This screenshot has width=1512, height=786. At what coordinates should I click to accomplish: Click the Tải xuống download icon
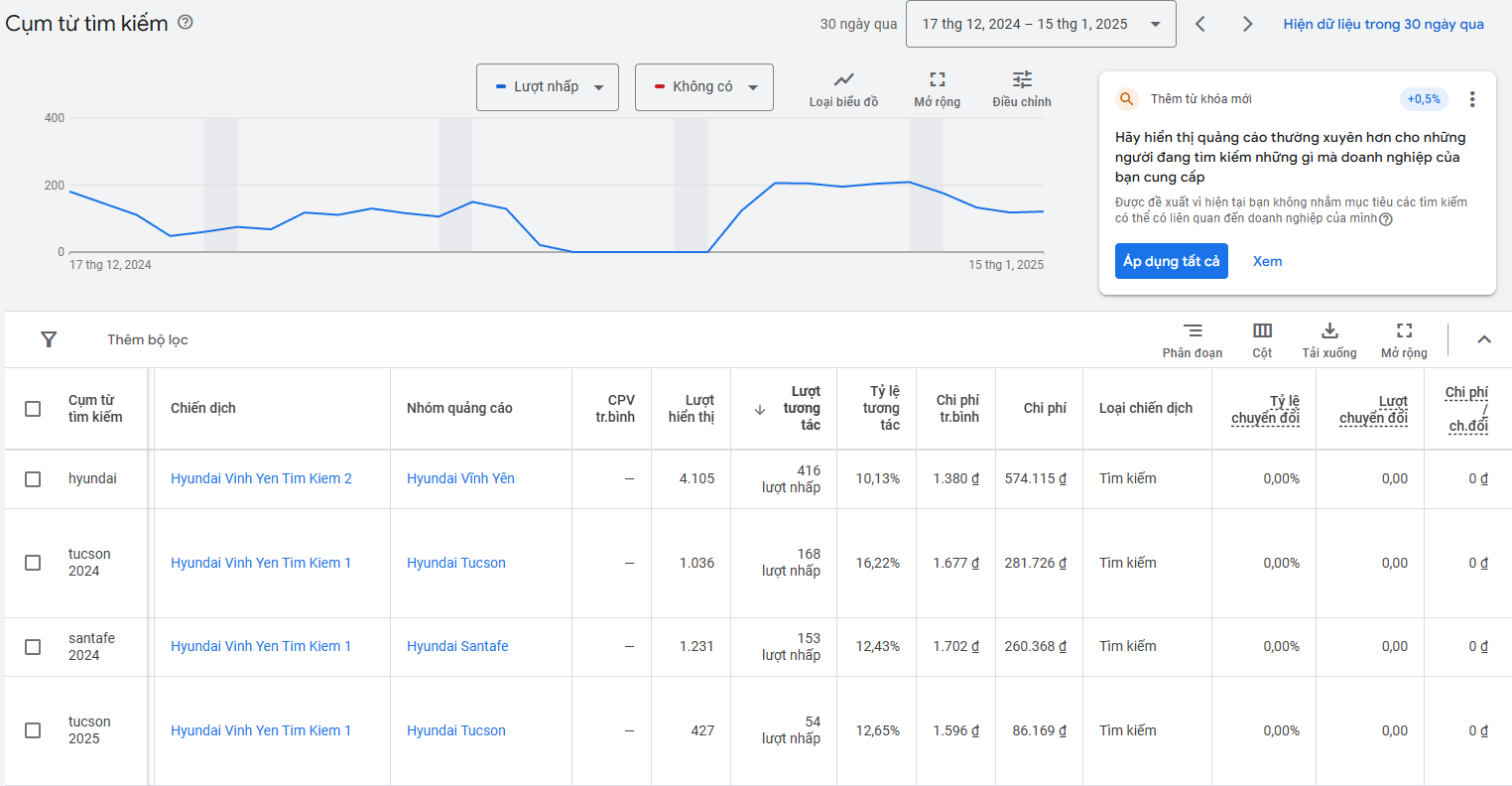pos(1329,331)
